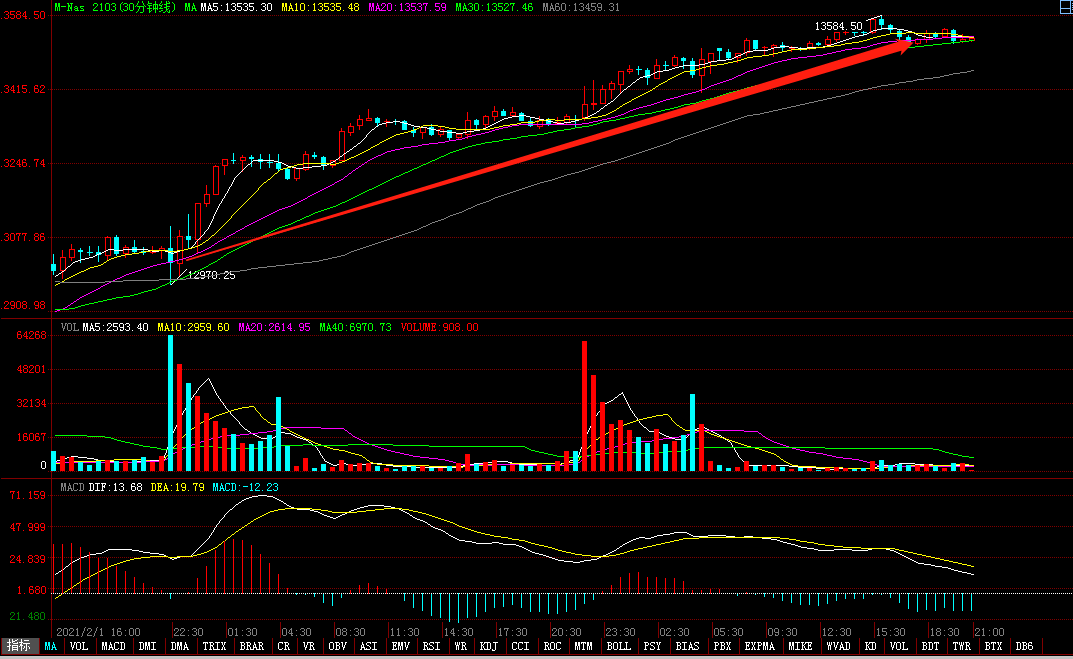
Task: Choose the CCI indicator tab
Action: coord(520,647)
